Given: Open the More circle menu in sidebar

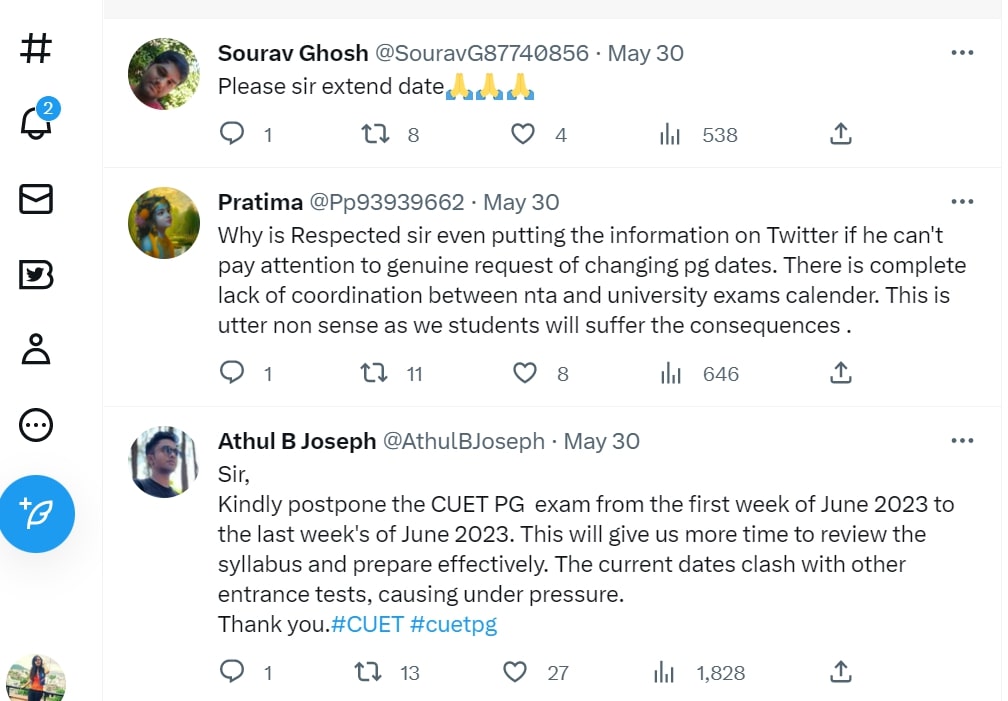Looking at the screenshot, I should coord(36,425).
